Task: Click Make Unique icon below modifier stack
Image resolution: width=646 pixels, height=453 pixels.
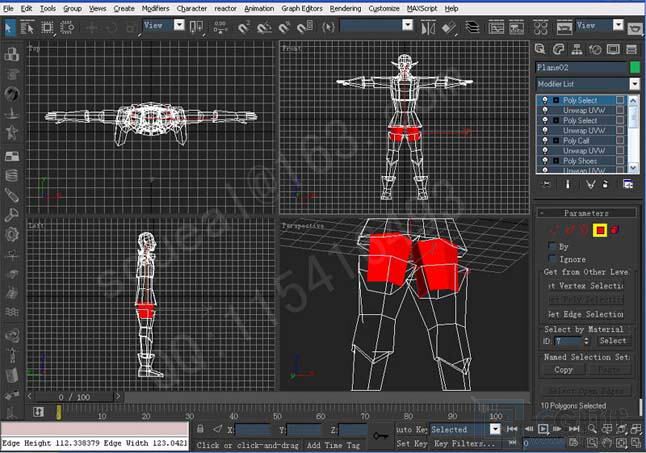Action: tap(590, 184)
